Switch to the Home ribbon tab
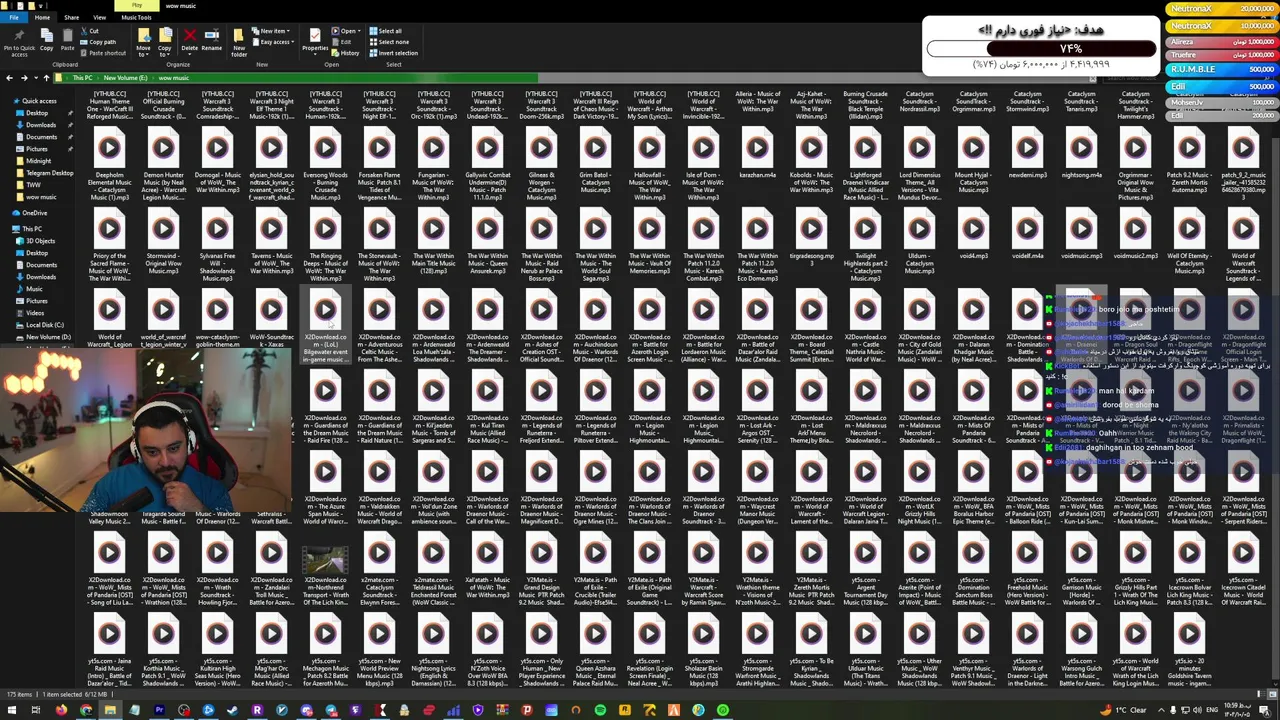Viewport: 1280px width, 720px height. tap(42, 18)
